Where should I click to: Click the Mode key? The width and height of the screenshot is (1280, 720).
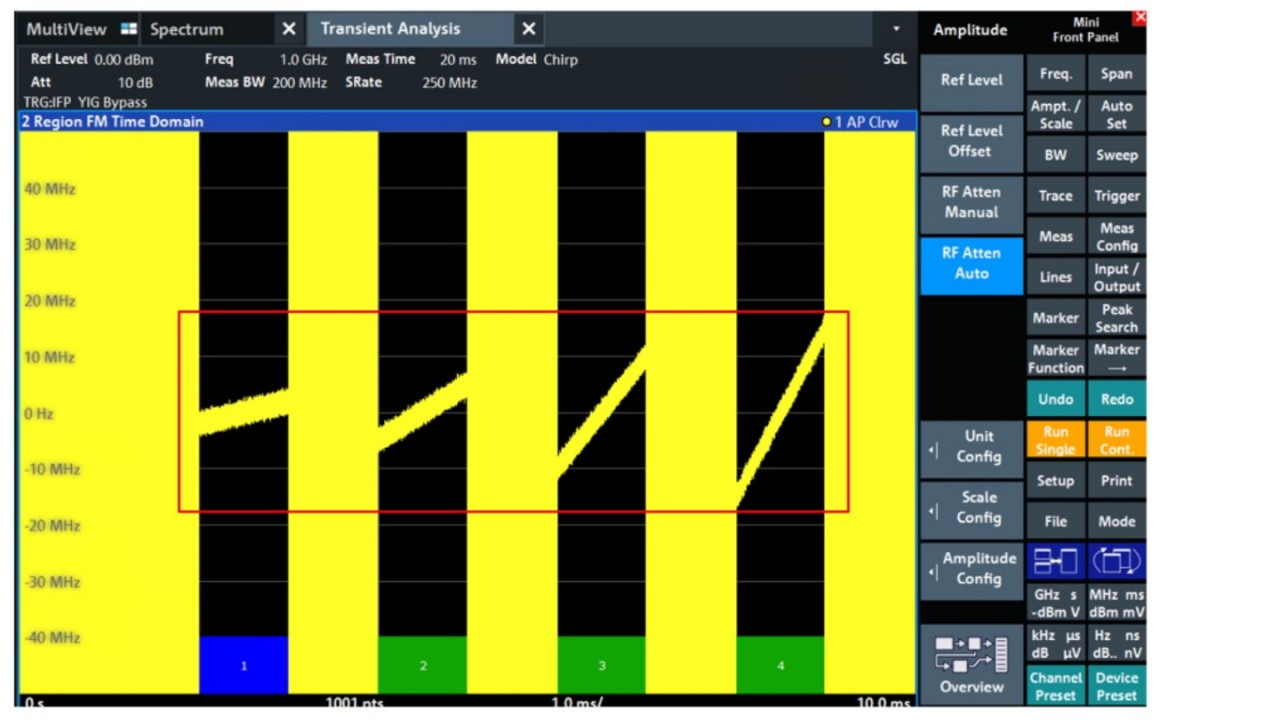click(x=1116, y=521)
